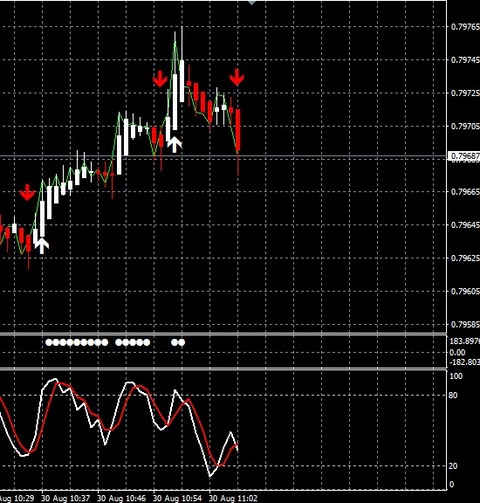Click the 30 Aug 10:46 time label
This screenshot has height=503, width=480.
pos(122,498)
